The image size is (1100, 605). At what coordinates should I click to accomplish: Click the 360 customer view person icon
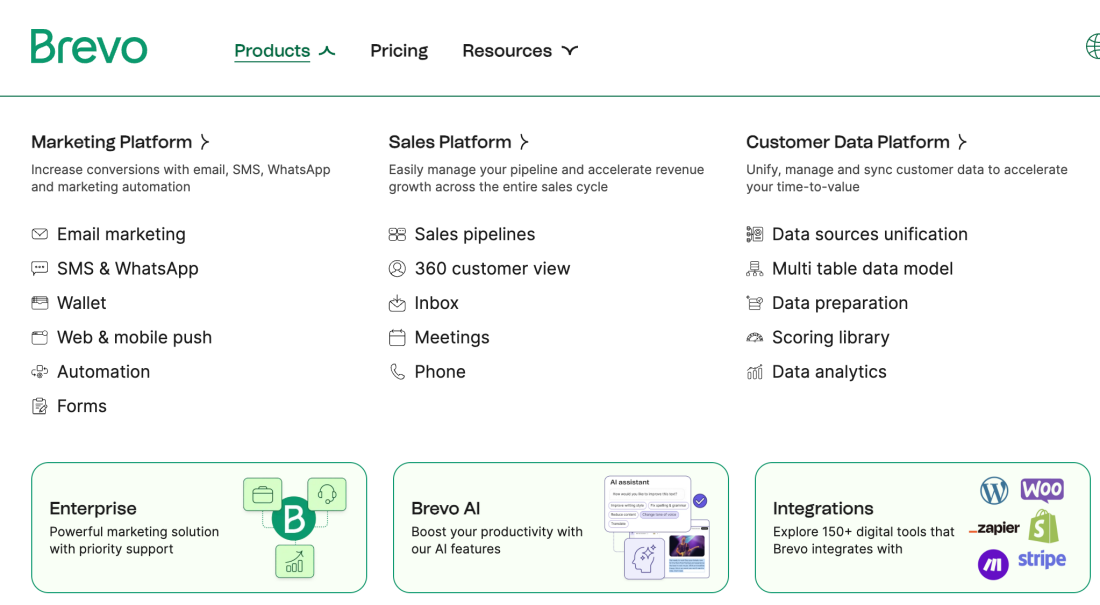397,268
